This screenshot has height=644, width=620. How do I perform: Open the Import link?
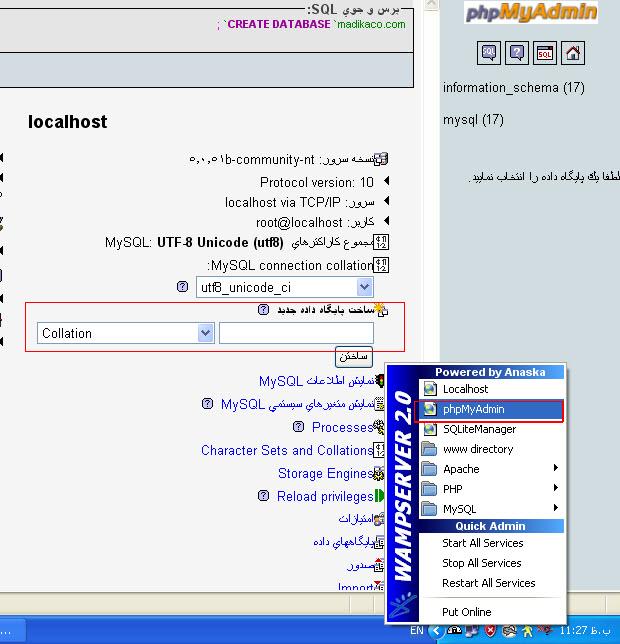355,586
